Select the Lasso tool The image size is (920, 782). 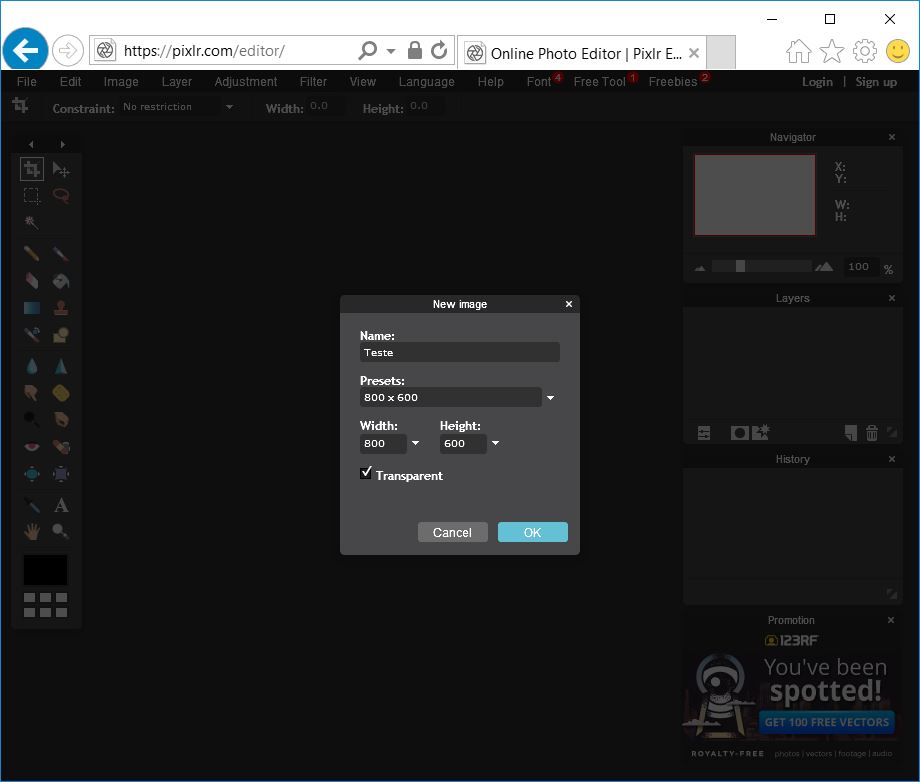(x=61, y=195)
